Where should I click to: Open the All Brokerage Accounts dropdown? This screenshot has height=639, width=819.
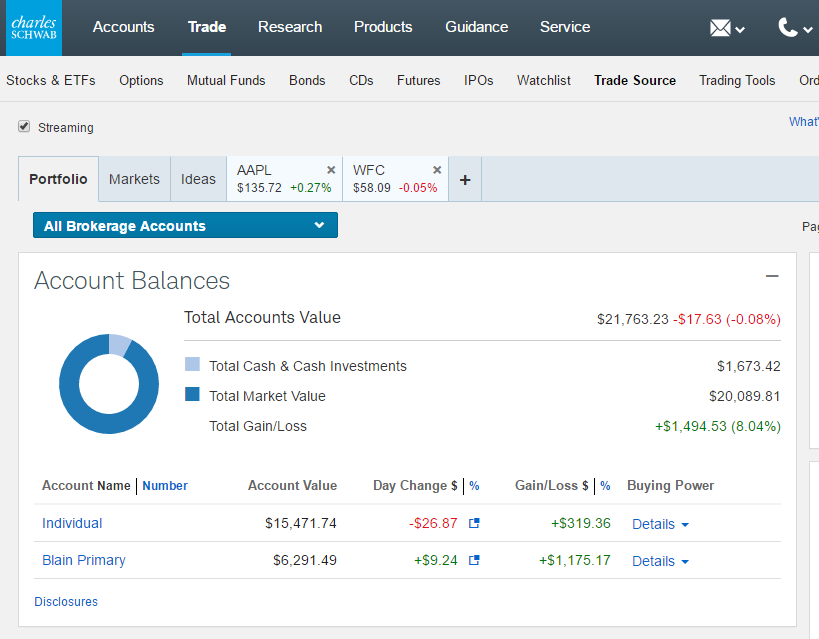[185, 225]
